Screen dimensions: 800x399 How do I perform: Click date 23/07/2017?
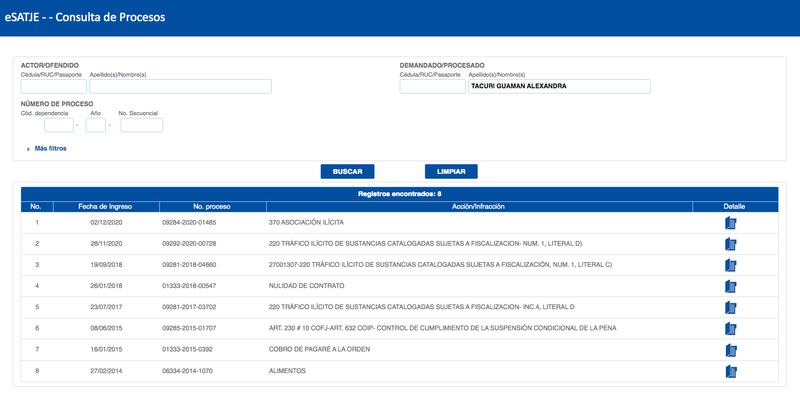click(x=106, y=307)
